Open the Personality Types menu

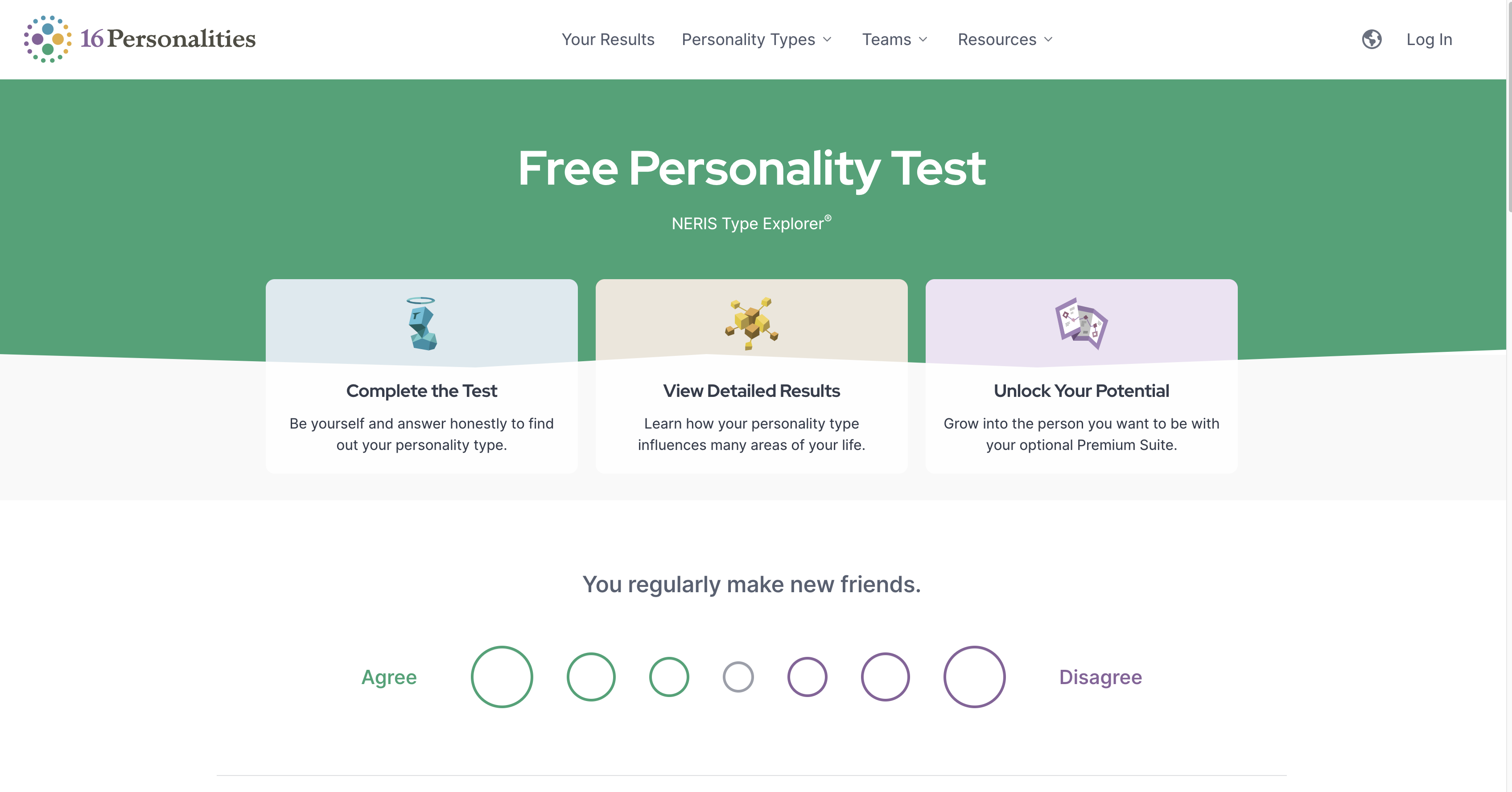[748, 39]
